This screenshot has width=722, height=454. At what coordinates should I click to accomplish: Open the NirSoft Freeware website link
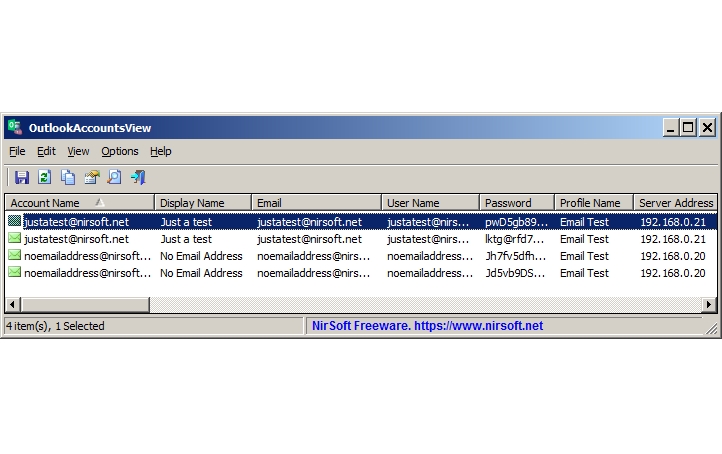427,326
